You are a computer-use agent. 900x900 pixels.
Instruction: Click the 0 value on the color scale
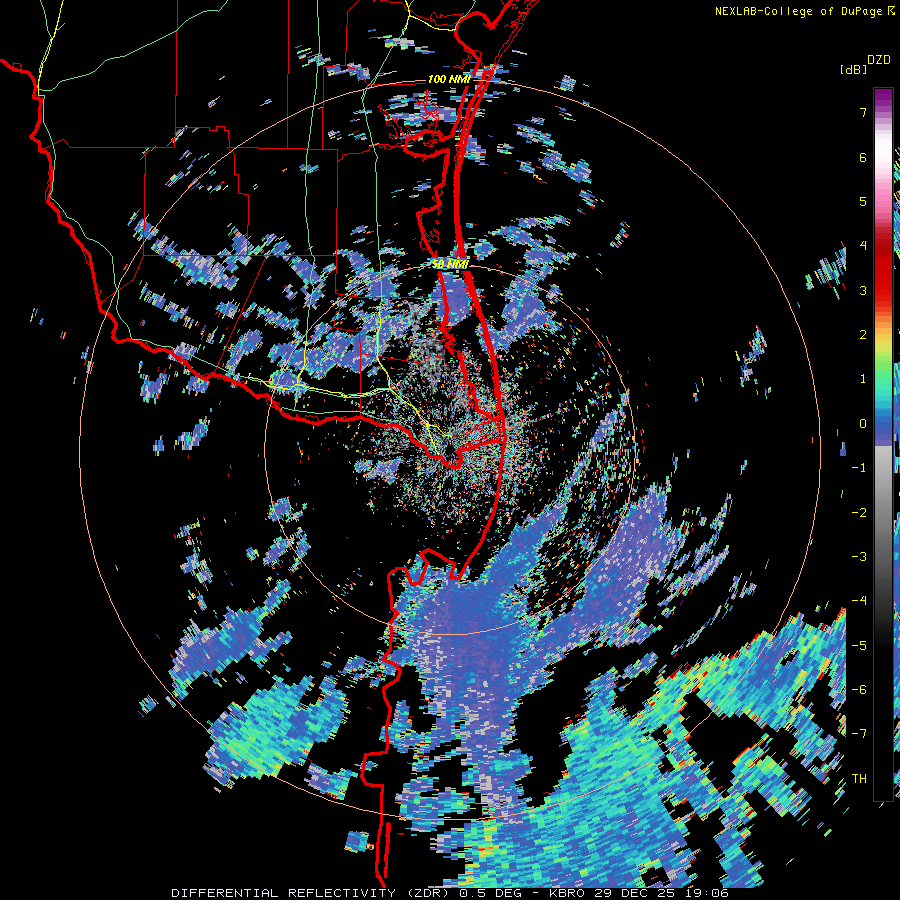pyautogui.click(x=863, y=424)
